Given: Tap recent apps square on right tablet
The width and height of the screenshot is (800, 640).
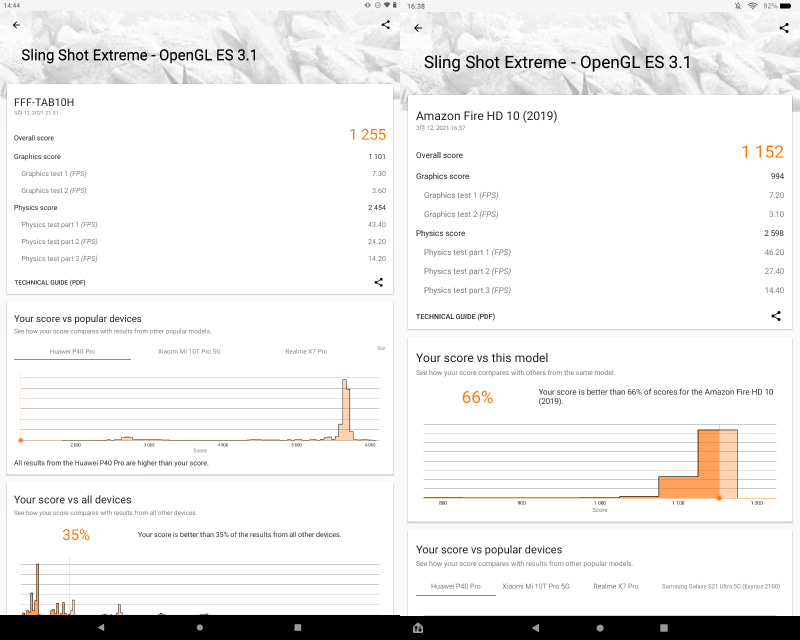Looking at the screenshot, I should pos(664,628).
